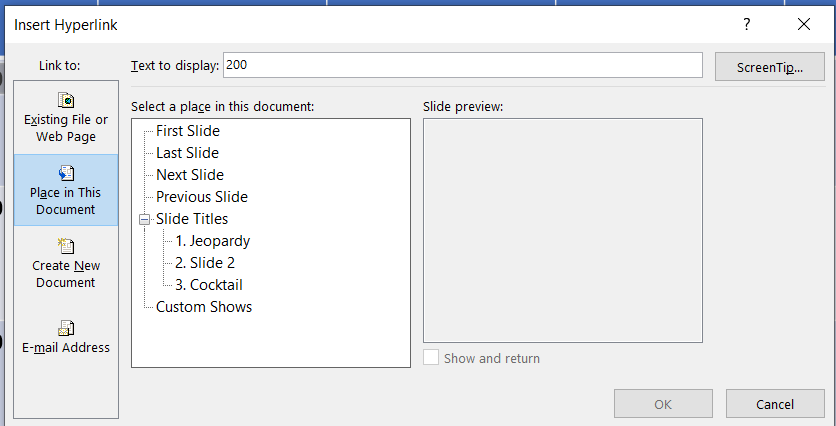This screenshot has height=426, width=836.
Task: Choose the 3. Cocktail slide
Action: coord(208,285)
